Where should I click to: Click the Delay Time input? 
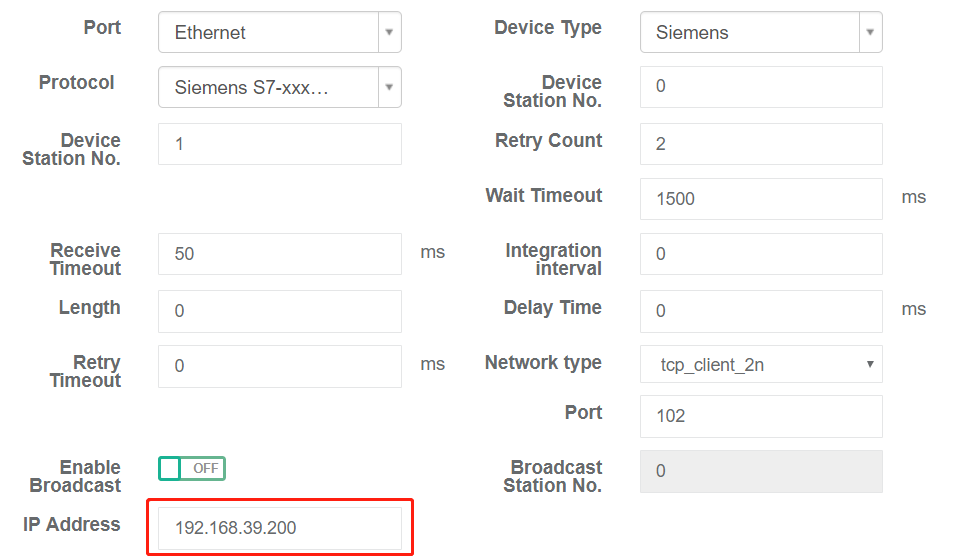coord(760,311)
